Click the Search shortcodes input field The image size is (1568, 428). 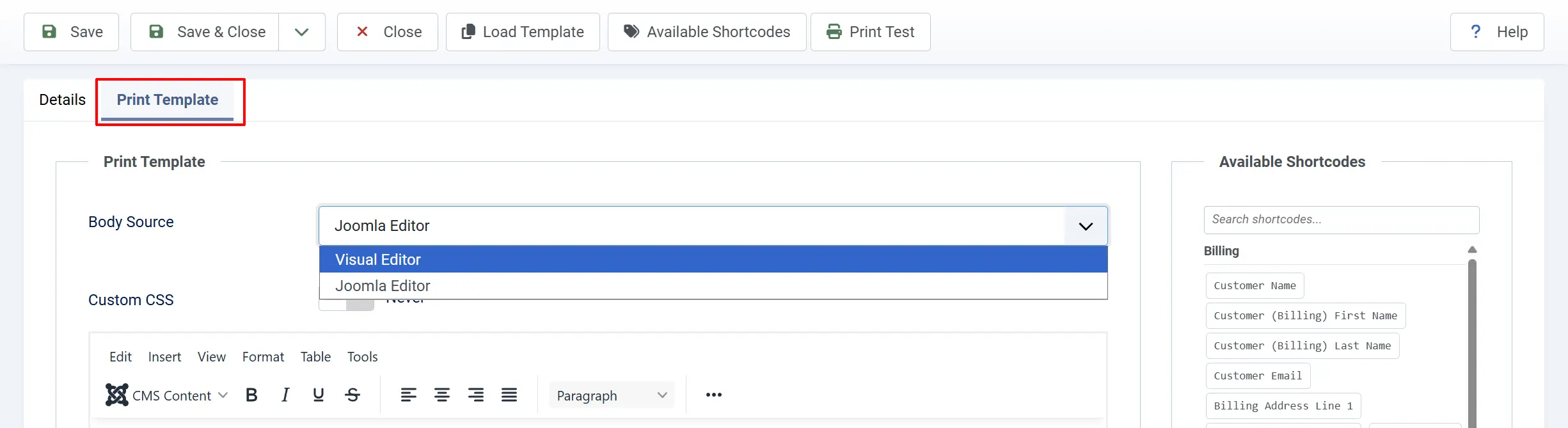point(1342,220)
